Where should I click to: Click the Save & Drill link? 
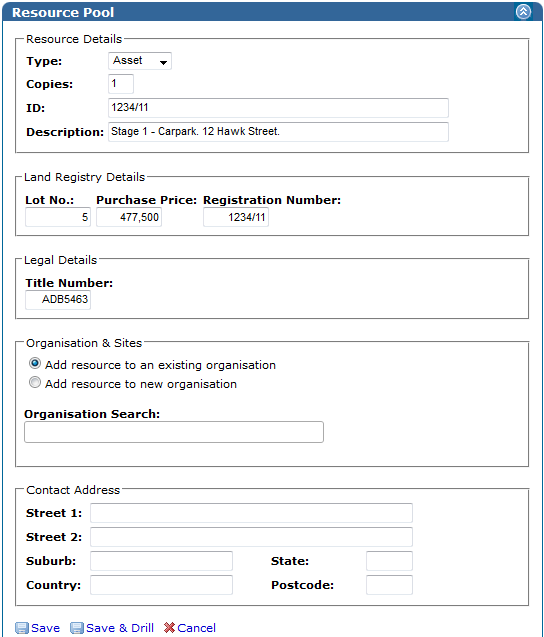click(120, 628)
